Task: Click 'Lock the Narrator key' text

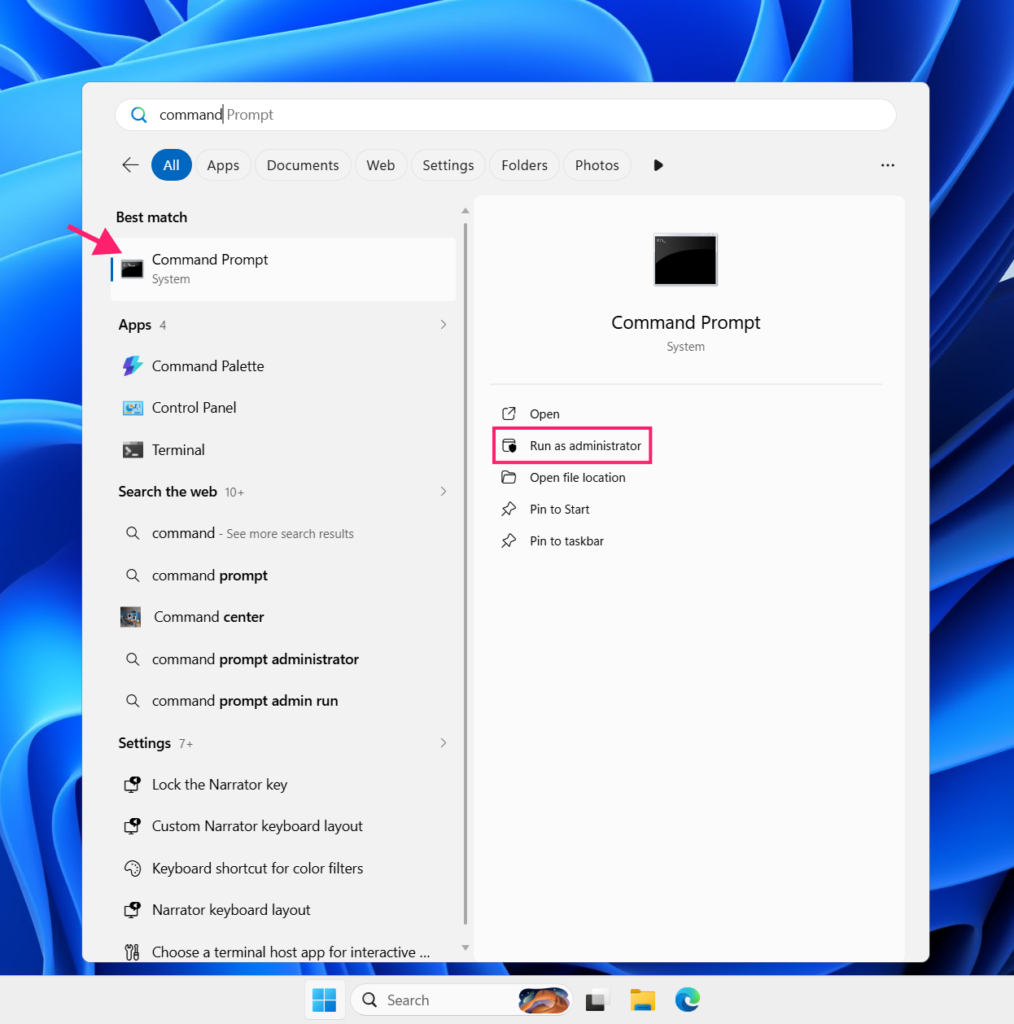Action: (219, 784)
